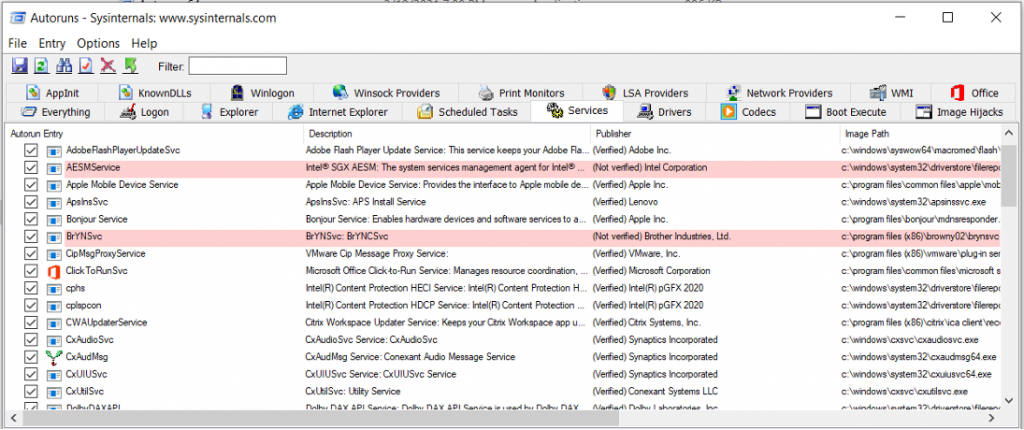Image resolution: width=1024 pixels, height=430 pixels.
Task: Switch to the Everything tab
Action: (56, 112)
